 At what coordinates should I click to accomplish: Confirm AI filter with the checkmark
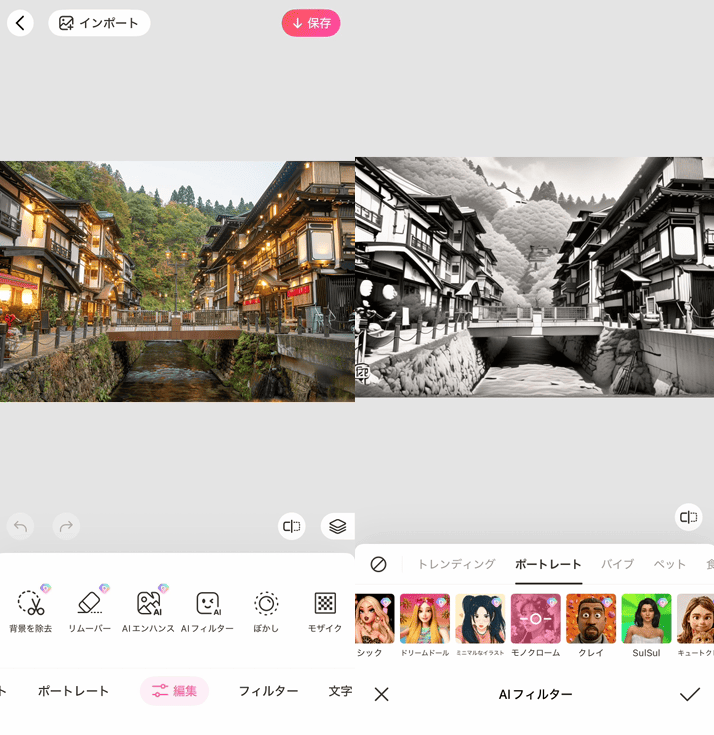click(690, 694)
